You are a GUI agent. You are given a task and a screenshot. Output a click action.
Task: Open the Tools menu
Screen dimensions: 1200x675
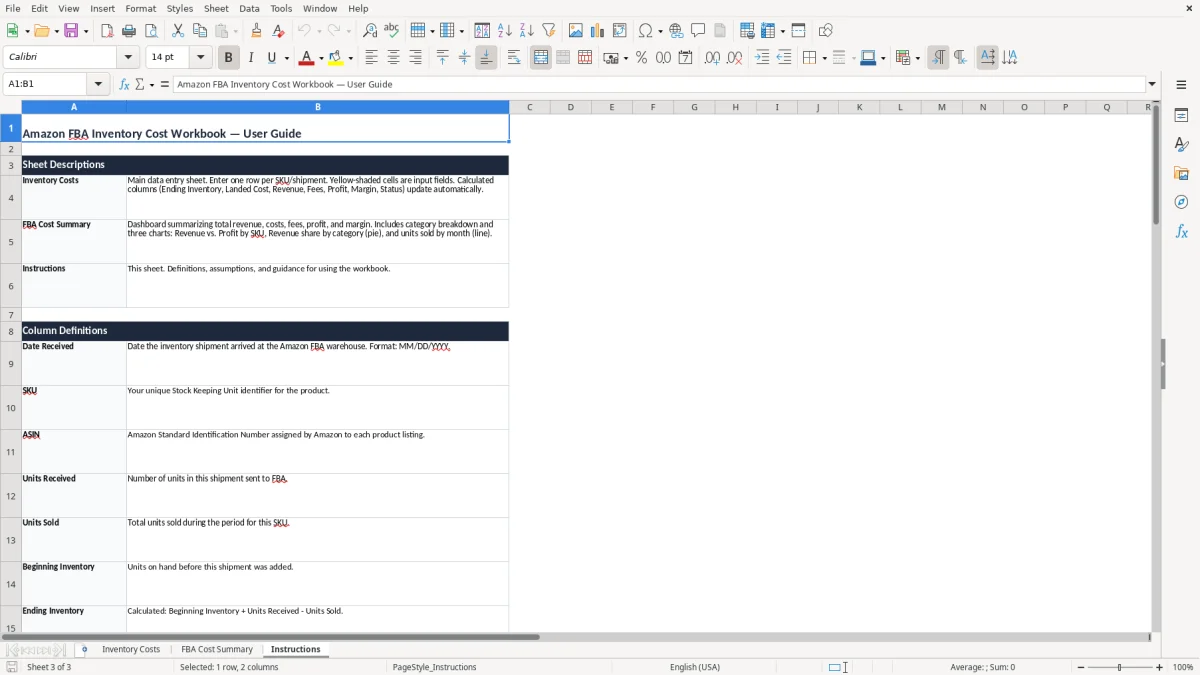(x=281, y=8)
